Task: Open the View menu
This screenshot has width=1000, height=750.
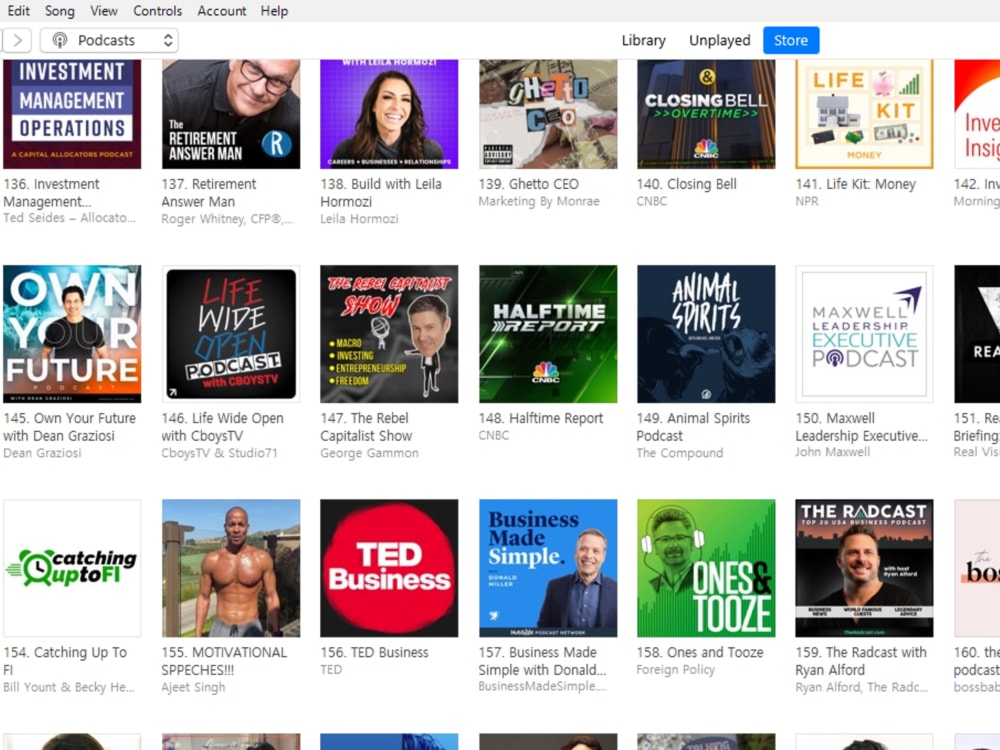Action: pyautogui.click(x=103, y=11)
